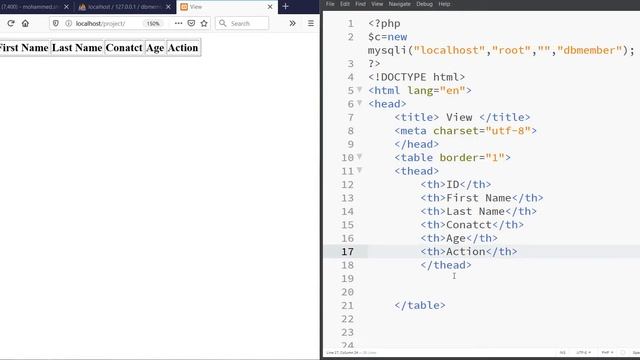Collapse the head fold arrow on line 6
The width and height of the screenshot is (640, 360).
360,103
